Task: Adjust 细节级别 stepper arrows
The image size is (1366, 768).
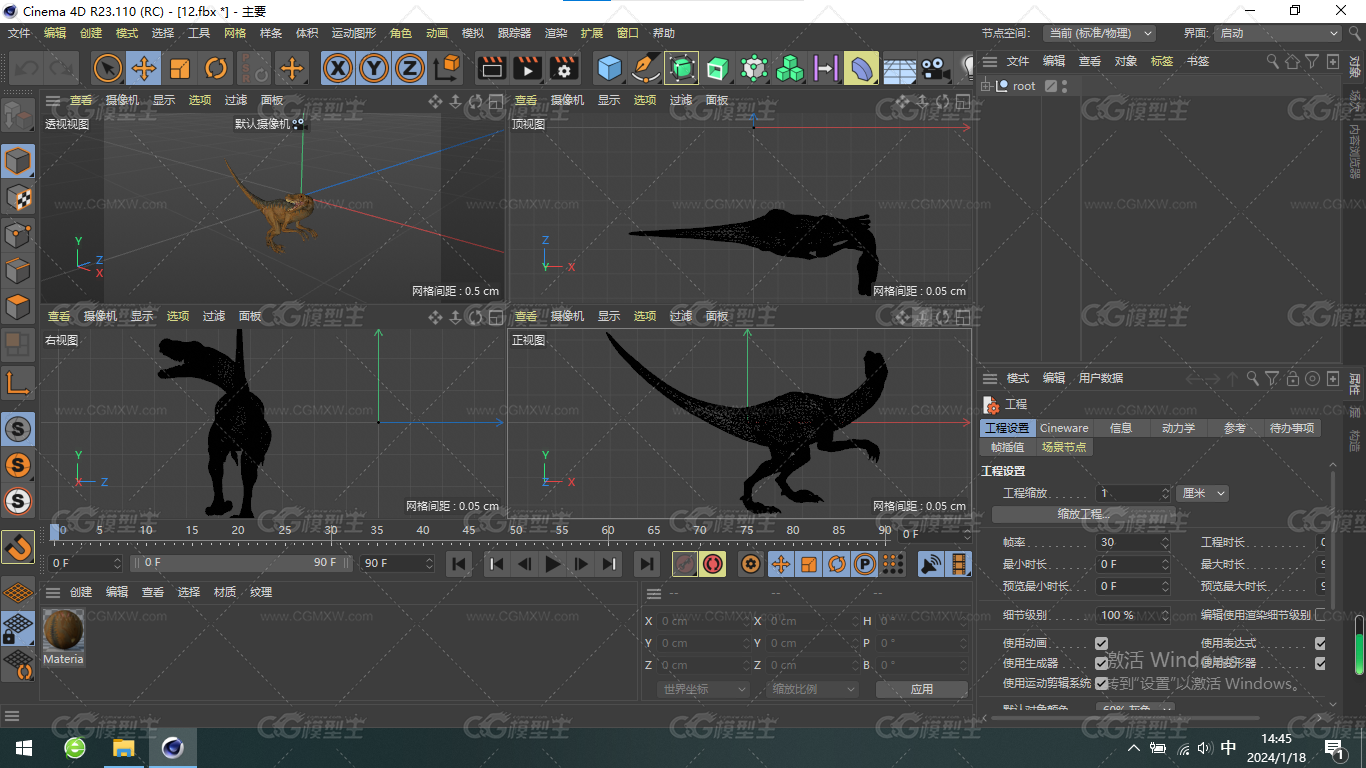Action: [1165, 615]
